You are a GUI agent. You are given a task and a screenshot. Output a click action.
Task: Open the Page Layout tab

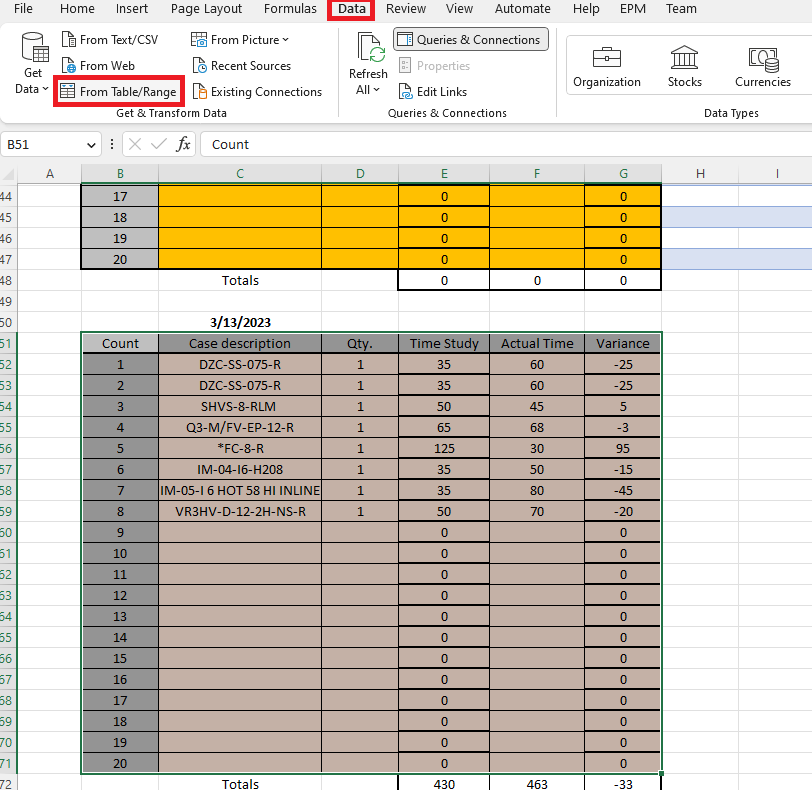pos(206,9)
